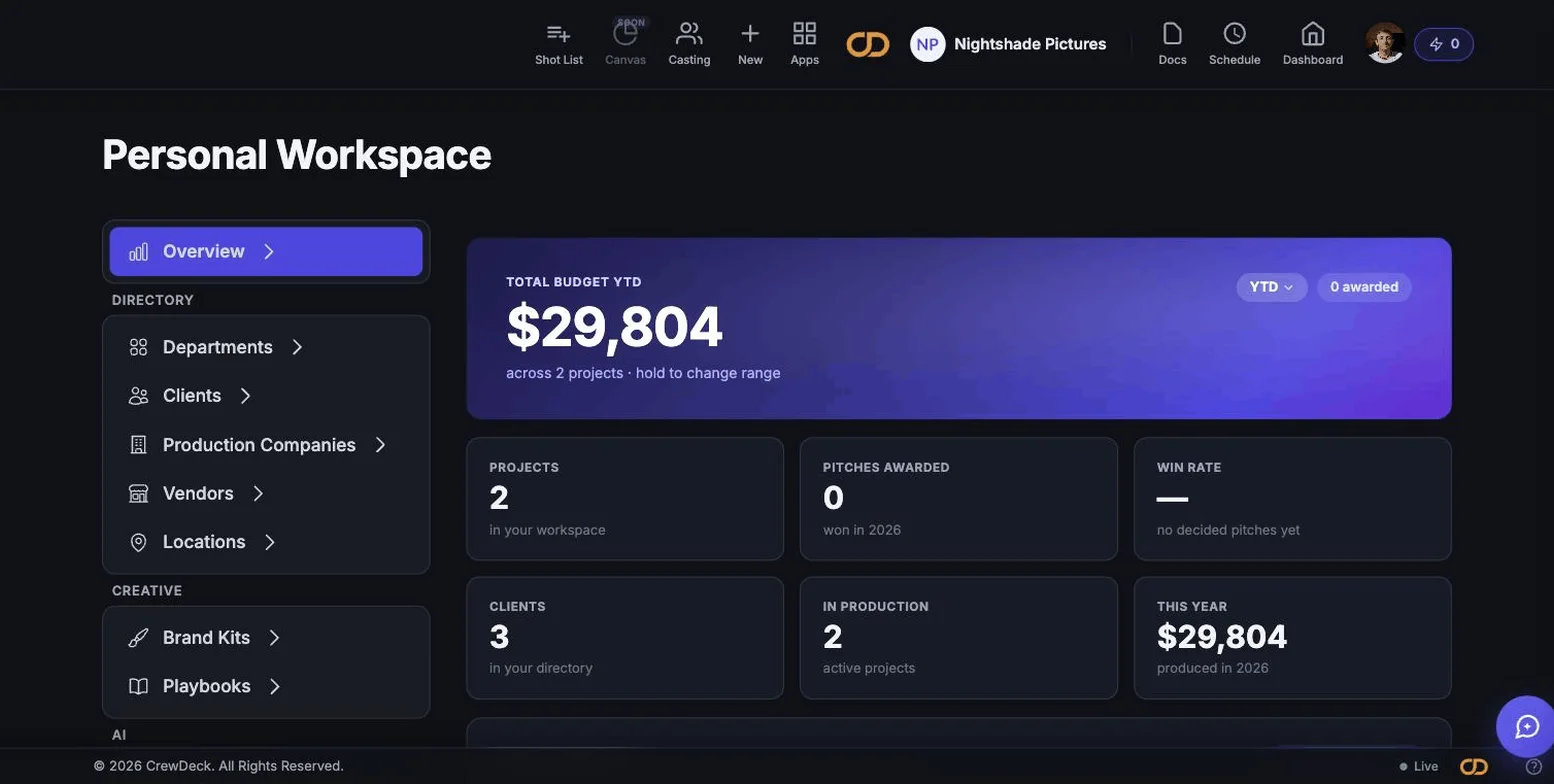Open the This Year stat card
This screenshot has height=784, width=1554.
(x=1293, y=638)
